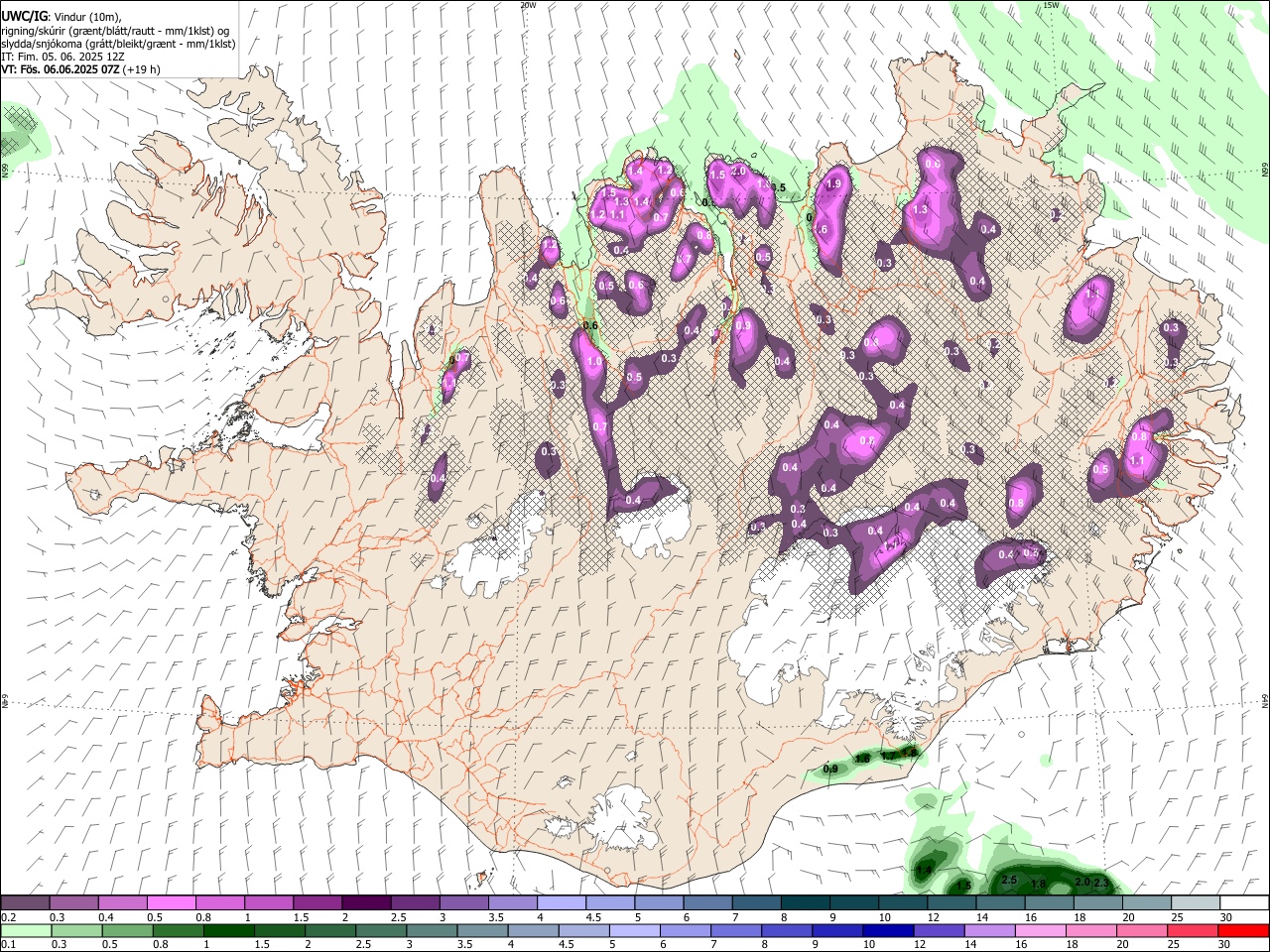Screen dimensions: 1270x952
Task: Select the darkest green 1 swatch in lower legend
Action: (228, 930)
